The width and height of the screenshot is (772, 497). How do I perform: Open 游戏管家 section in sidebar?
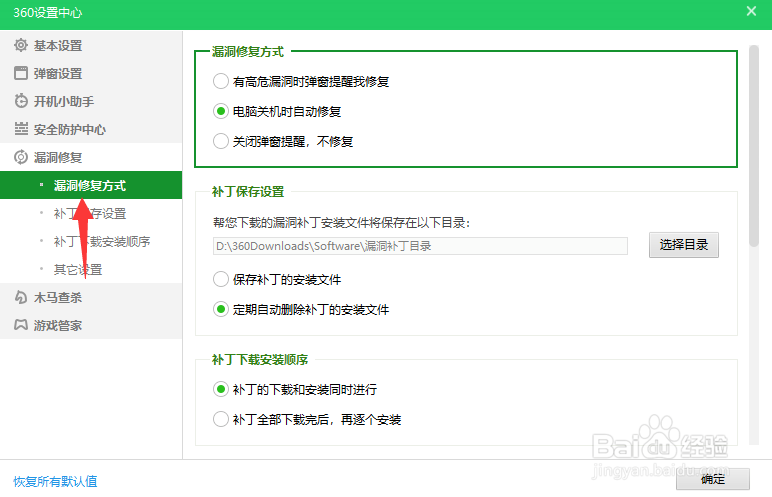coord(91,325)
